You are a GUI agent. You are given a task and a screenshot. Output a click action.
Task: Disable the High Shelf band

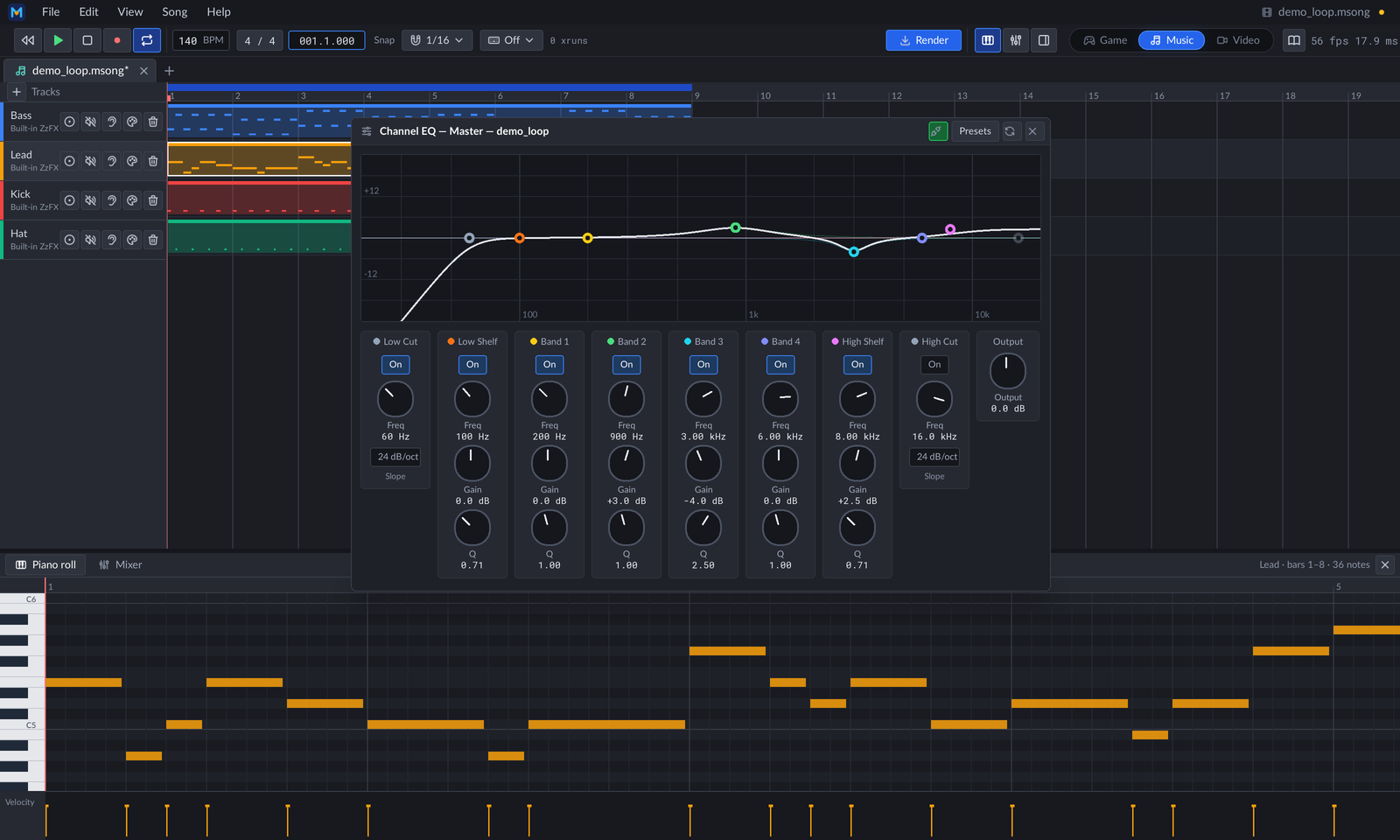[857, 365]
